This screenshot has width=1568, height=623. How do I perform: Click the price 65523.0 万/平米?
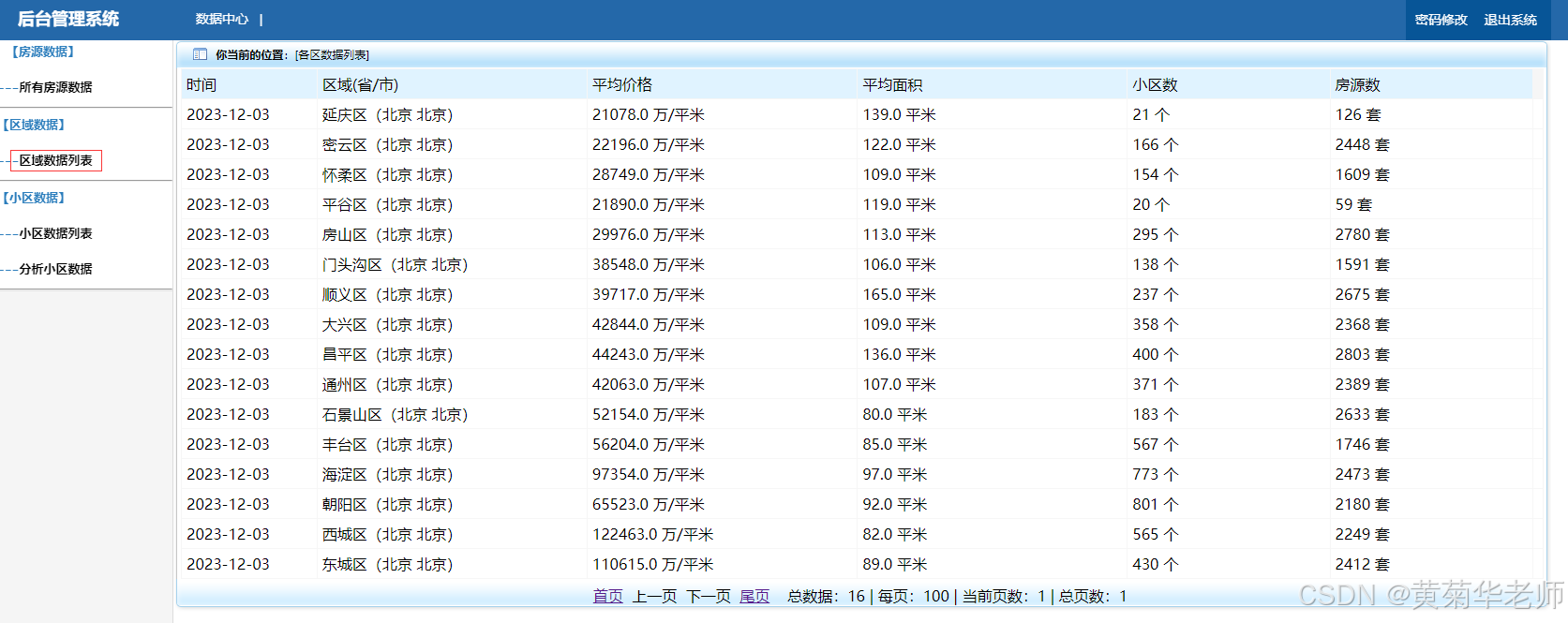(x=648, y=505)
